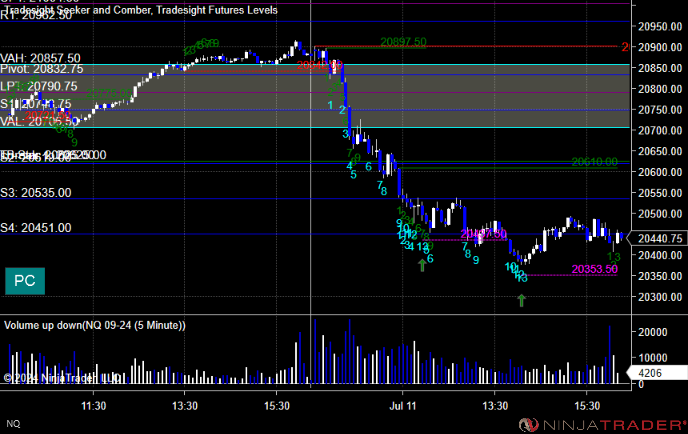
Task: Click the Volume up down(NQ 09-24 (5 Minute)) label
Action: tap(95, 325)
